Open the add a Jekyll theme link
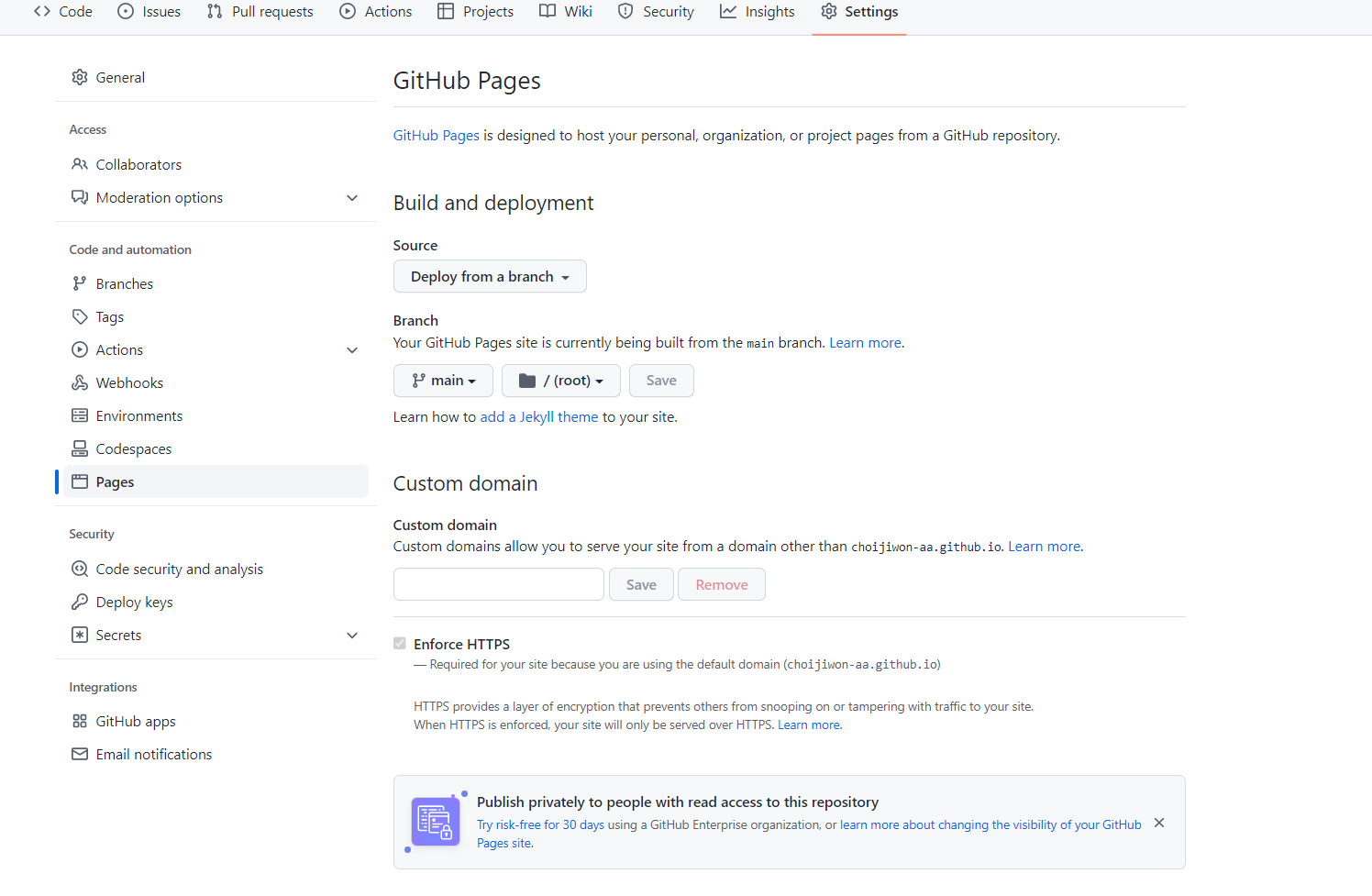The width and height of the screenshot is (1372, 896). (x=539, y=417)
